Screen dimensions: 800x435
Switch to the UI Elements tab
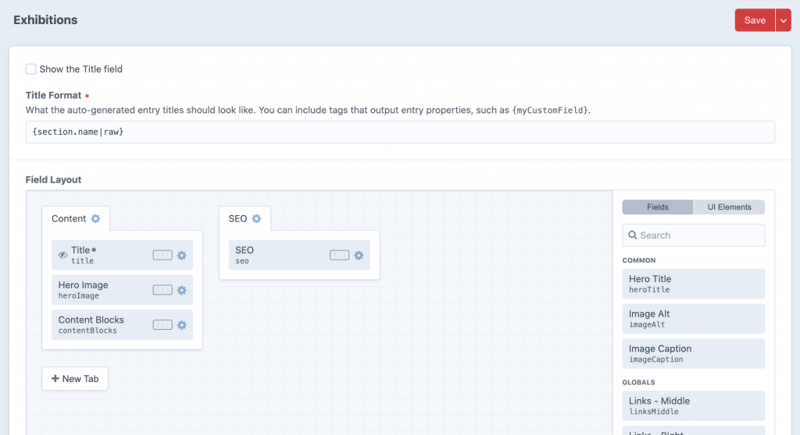[x=729, y=207]
